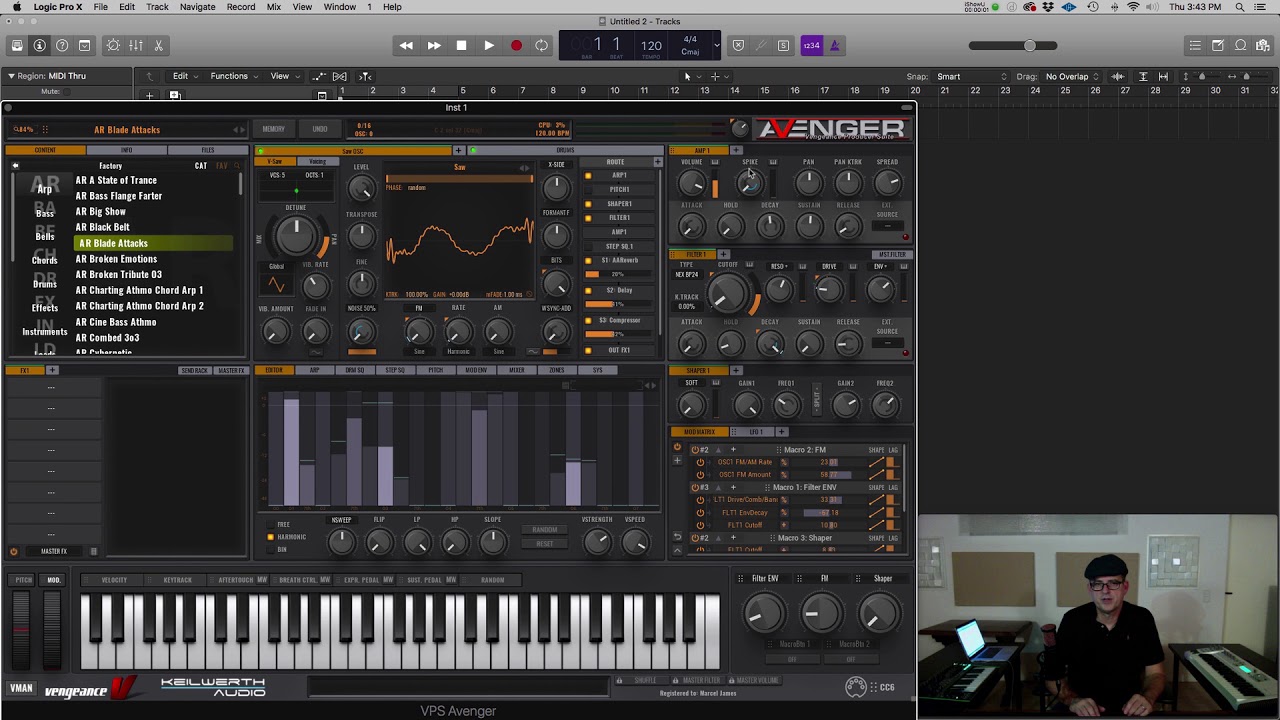This screenshot has height=720, width=1280.
Task: Open the Mix menu in menu bar
Action: 273,7
